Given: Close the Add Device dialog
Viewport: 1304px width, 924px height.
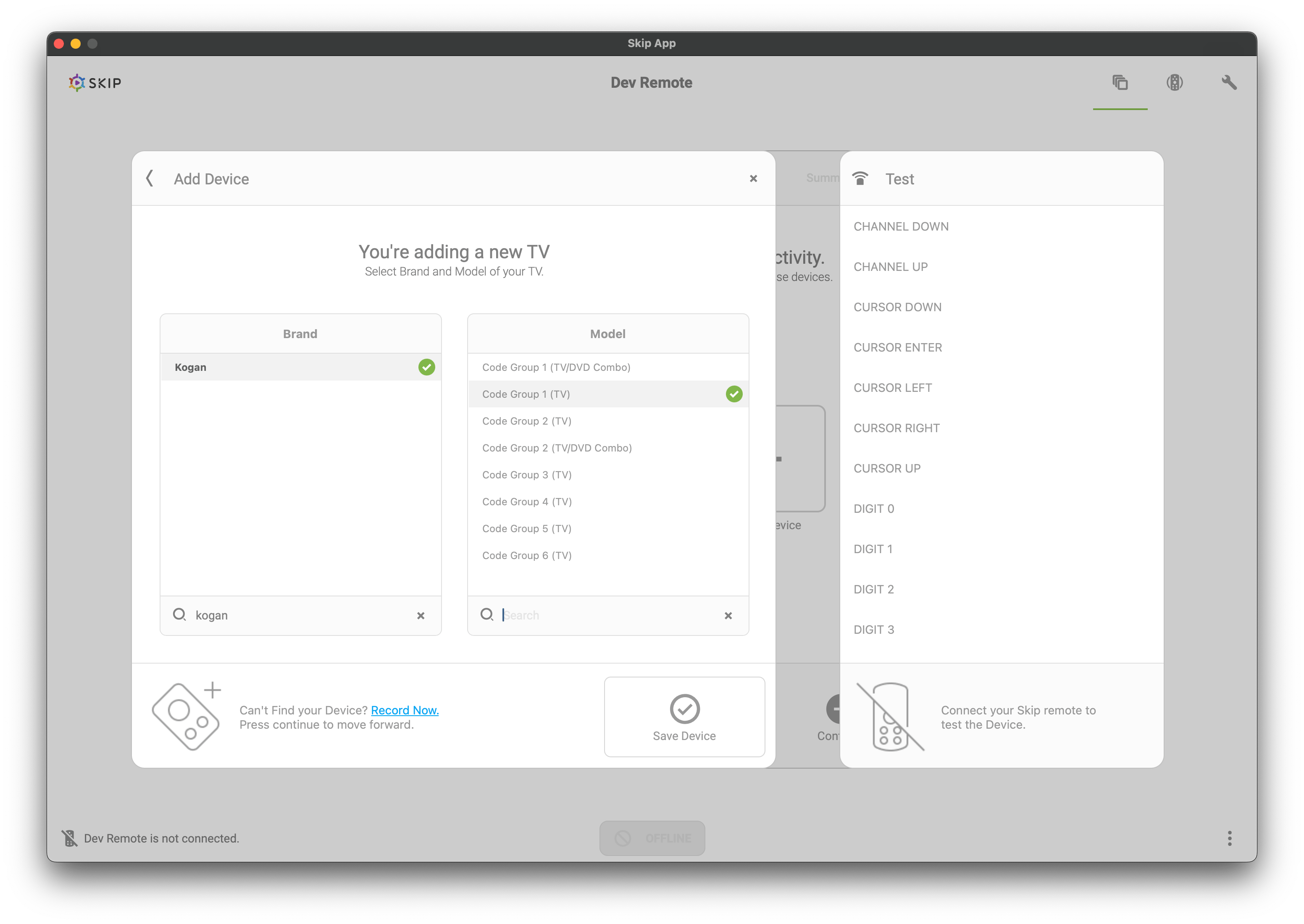Looking at the screenshot, I should (x=753, y=178).
